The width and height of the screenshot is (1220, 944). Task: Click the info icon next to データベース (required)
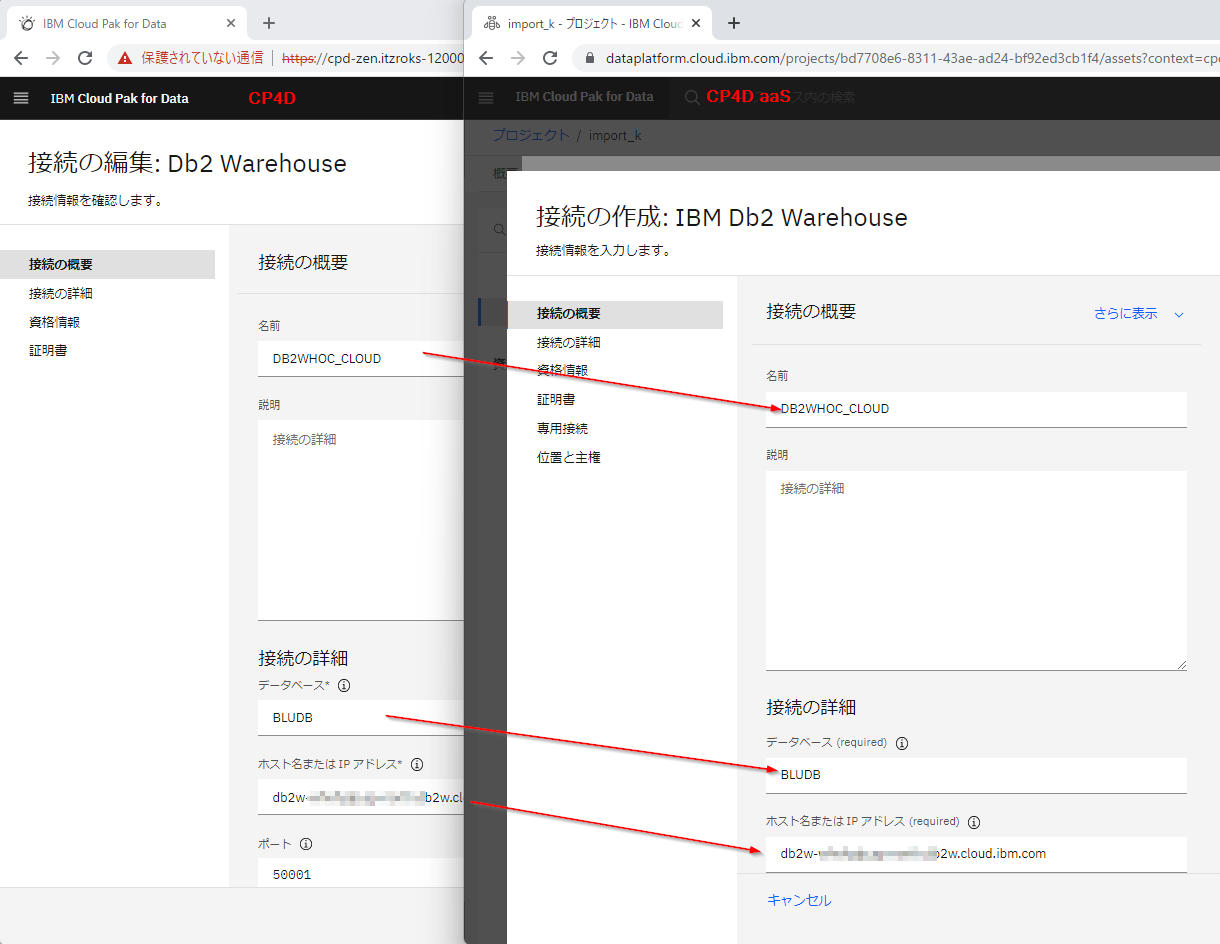point(902,743)
